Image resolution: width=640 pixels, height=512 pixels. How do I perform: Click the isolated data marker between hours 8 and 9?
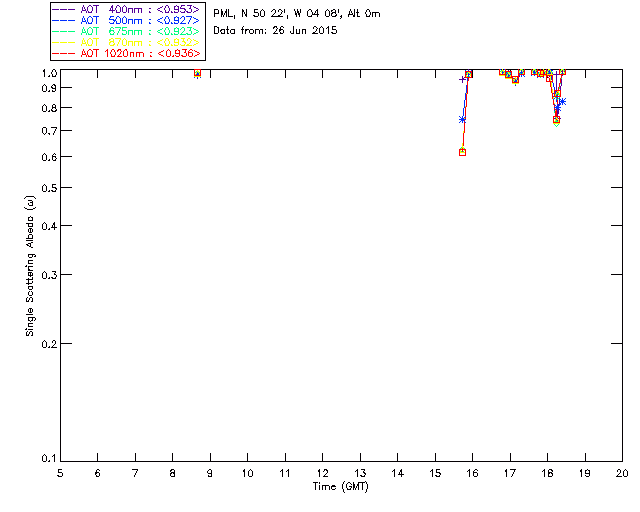point(198,73)
